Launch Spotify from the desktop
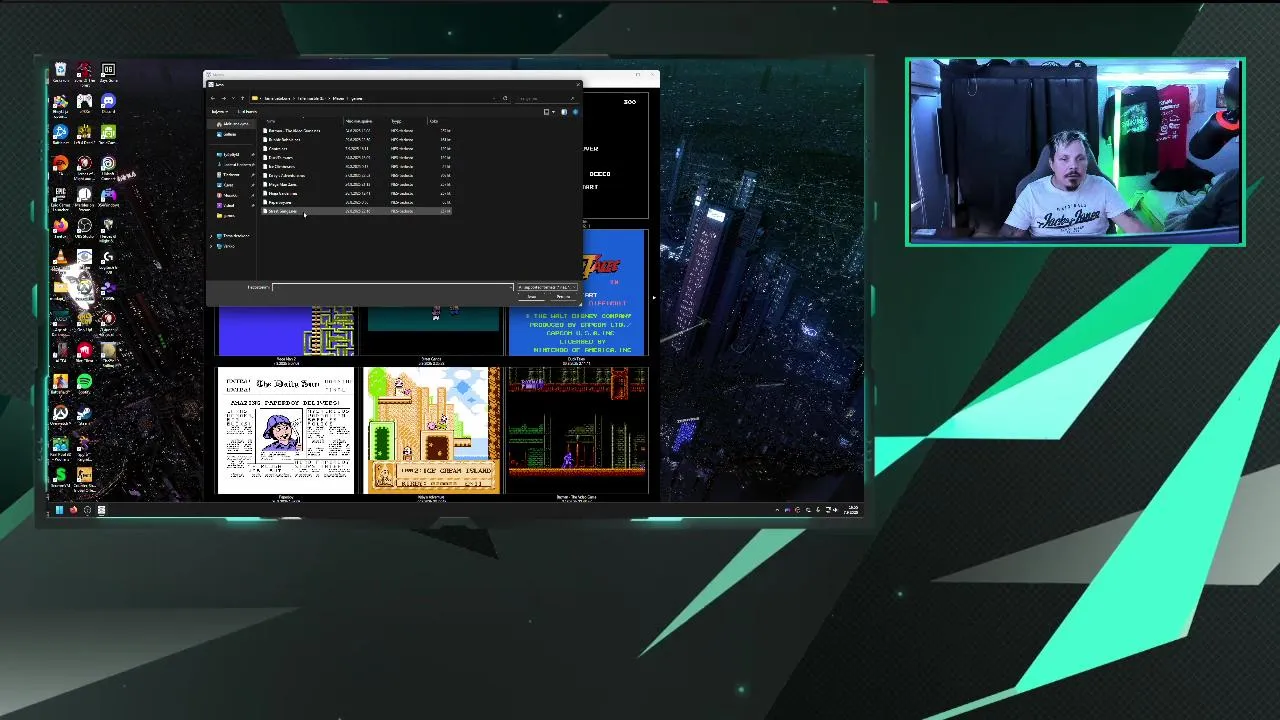This screenshot has width=1280, height=720. coord(84,381)
